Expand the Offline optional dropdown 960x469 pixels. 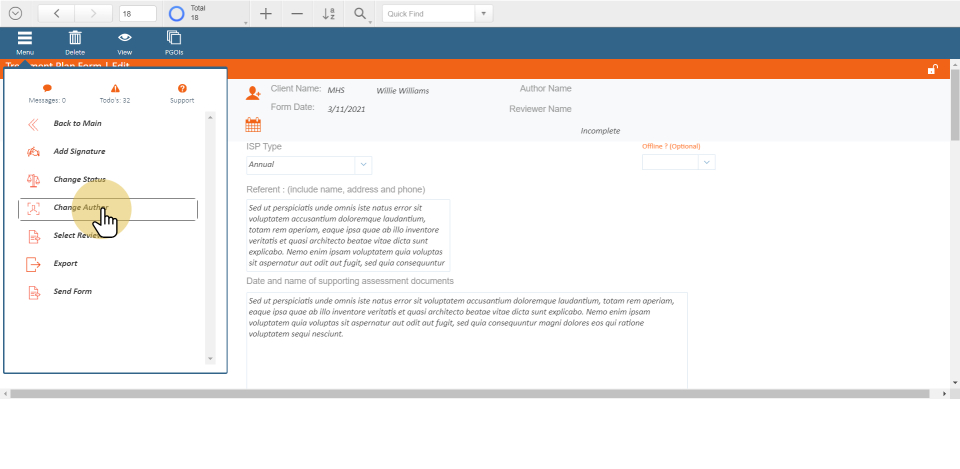tap(707, 162)
